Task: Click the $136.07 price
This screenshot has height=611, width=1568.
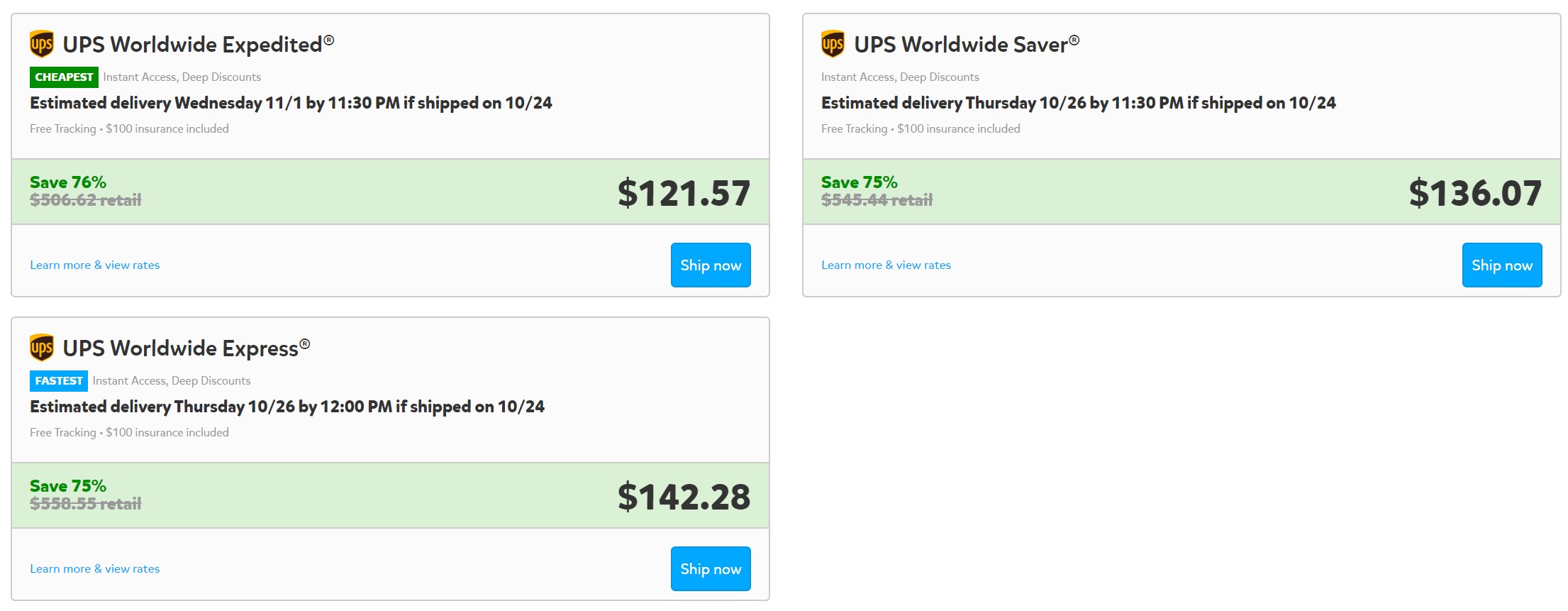Action: 1475,193
